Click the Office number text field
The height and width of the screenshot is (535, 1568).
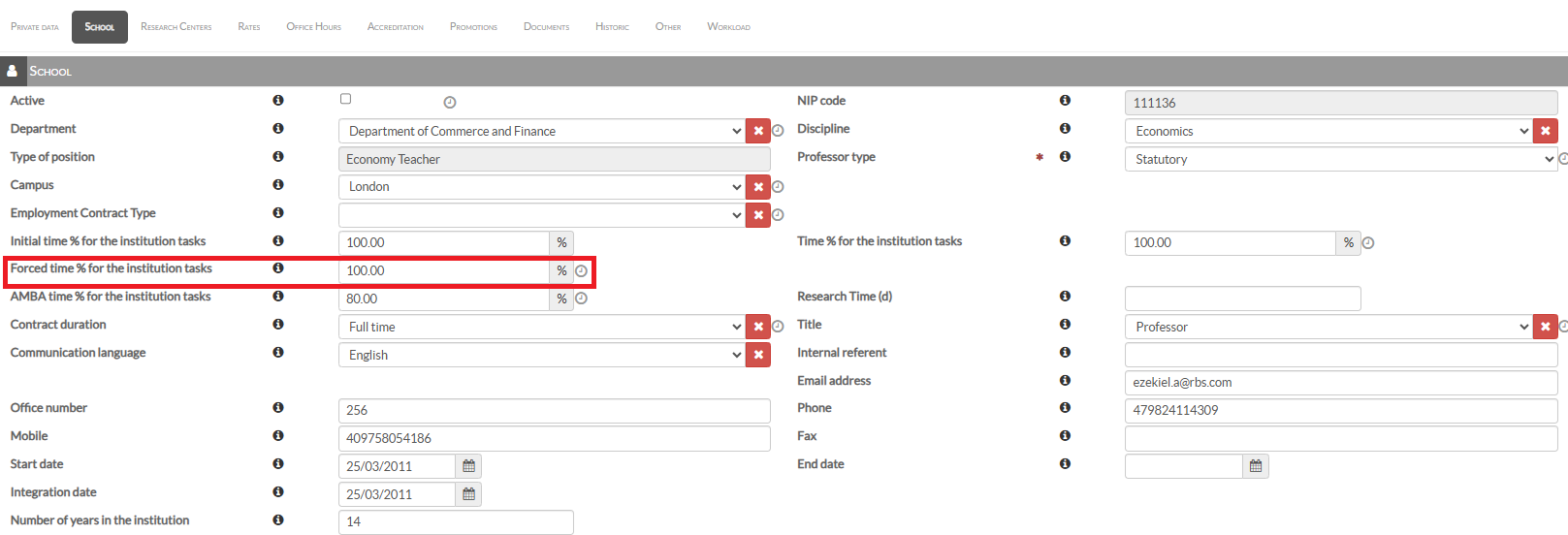pos(554,411)
